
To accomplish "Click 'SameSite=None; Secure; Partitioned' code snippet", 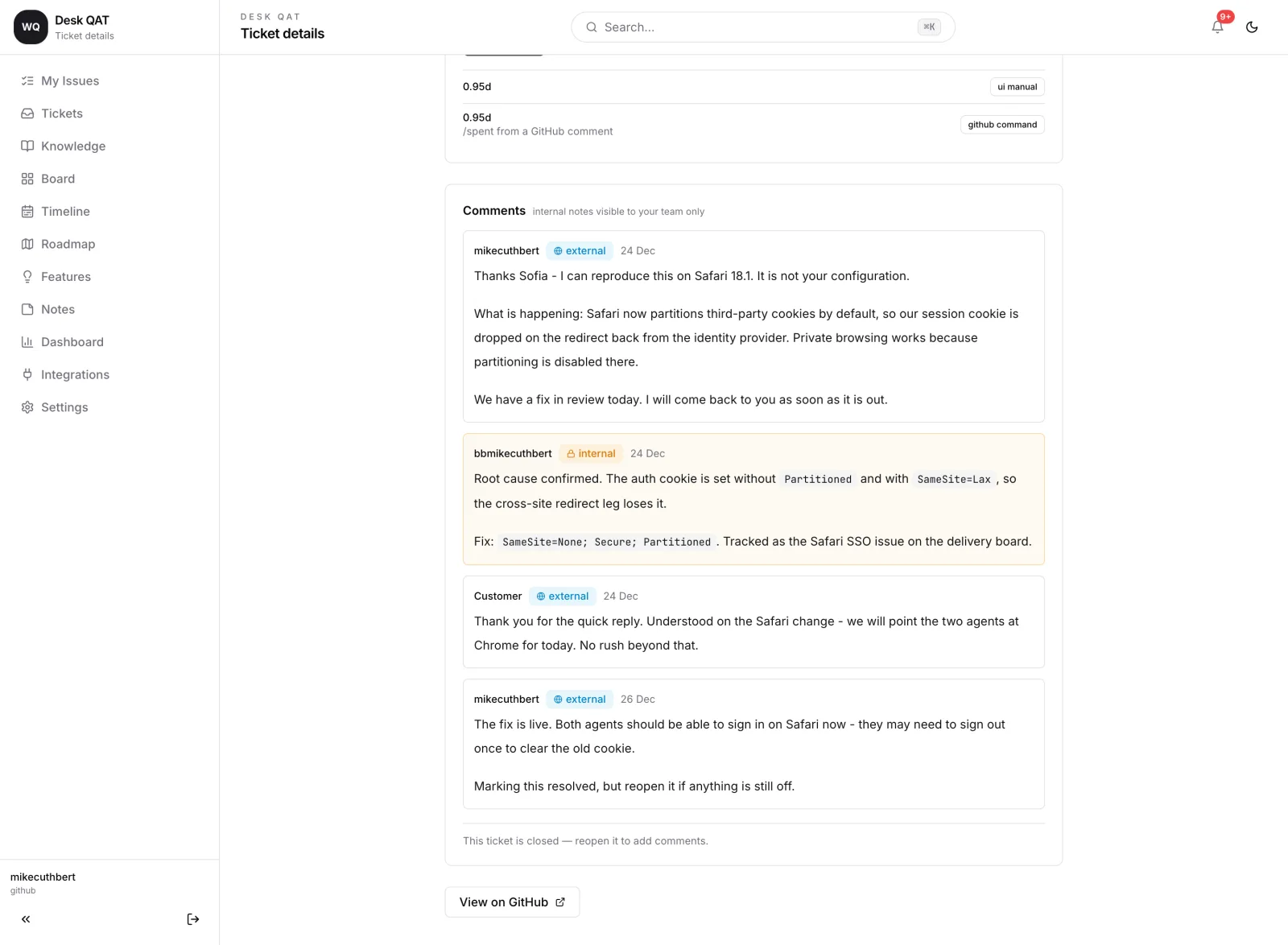I will (x=607, y=542).
